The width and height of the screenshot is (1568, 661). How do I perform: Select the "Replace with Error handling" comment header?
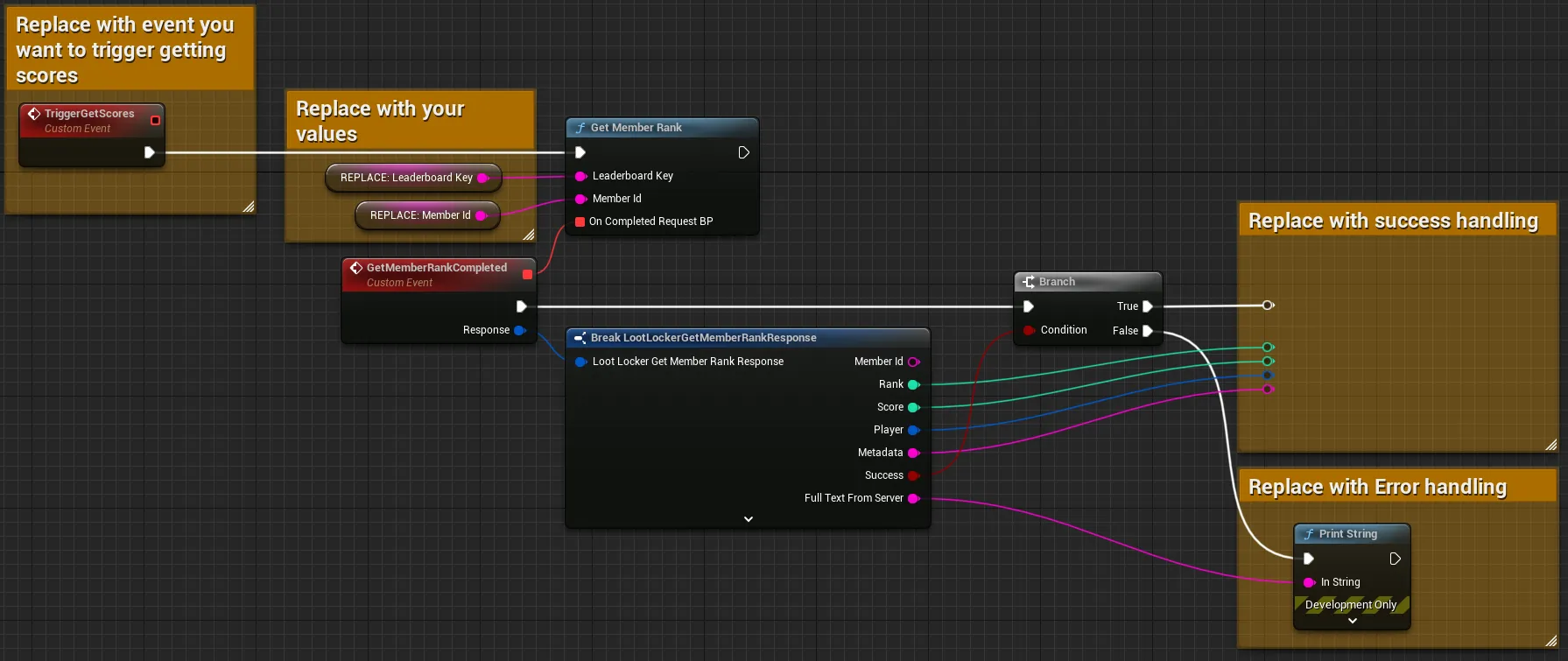1397,487
